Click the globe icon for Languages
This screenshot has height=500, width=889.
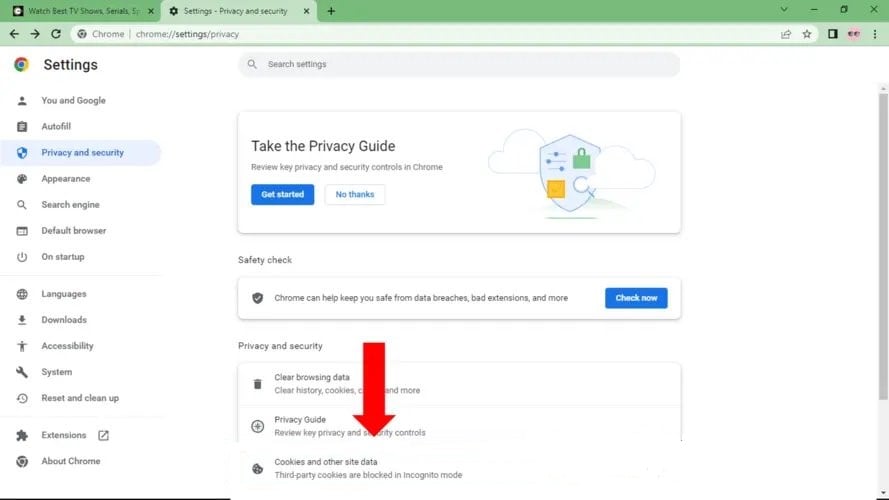pos(22,294)
